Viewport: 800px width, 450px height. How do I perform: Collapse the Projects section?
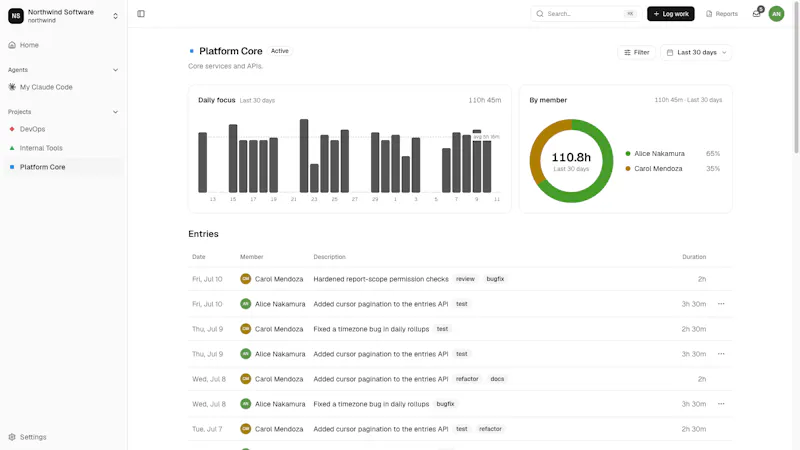[115, 112]
